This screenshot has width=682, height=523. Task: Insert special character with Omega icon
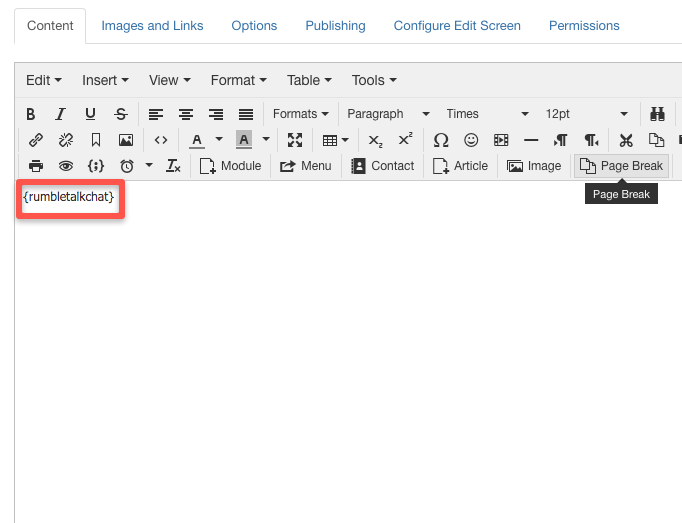point(440,140)
